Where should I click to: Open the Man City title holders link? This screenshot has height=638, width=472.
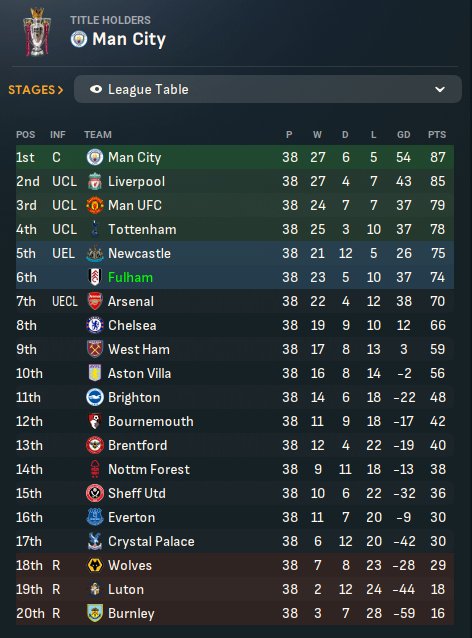[129, 39]
